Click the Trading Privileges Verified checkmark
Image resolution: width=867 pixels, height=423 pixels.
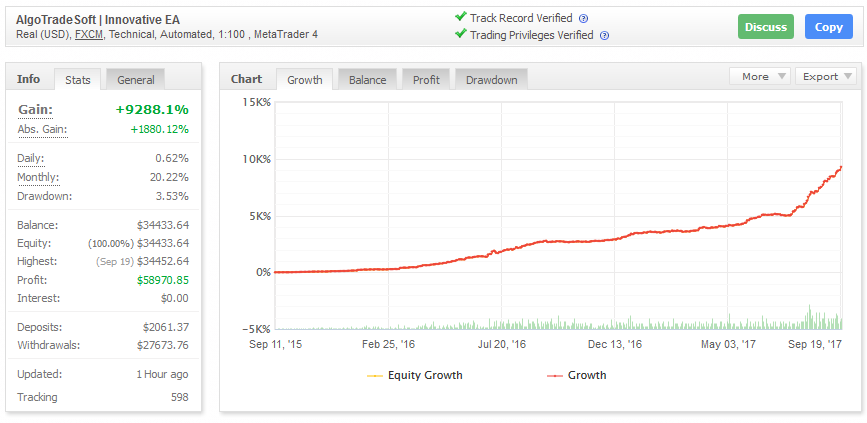pyautogui.click(x=460, y=34)
